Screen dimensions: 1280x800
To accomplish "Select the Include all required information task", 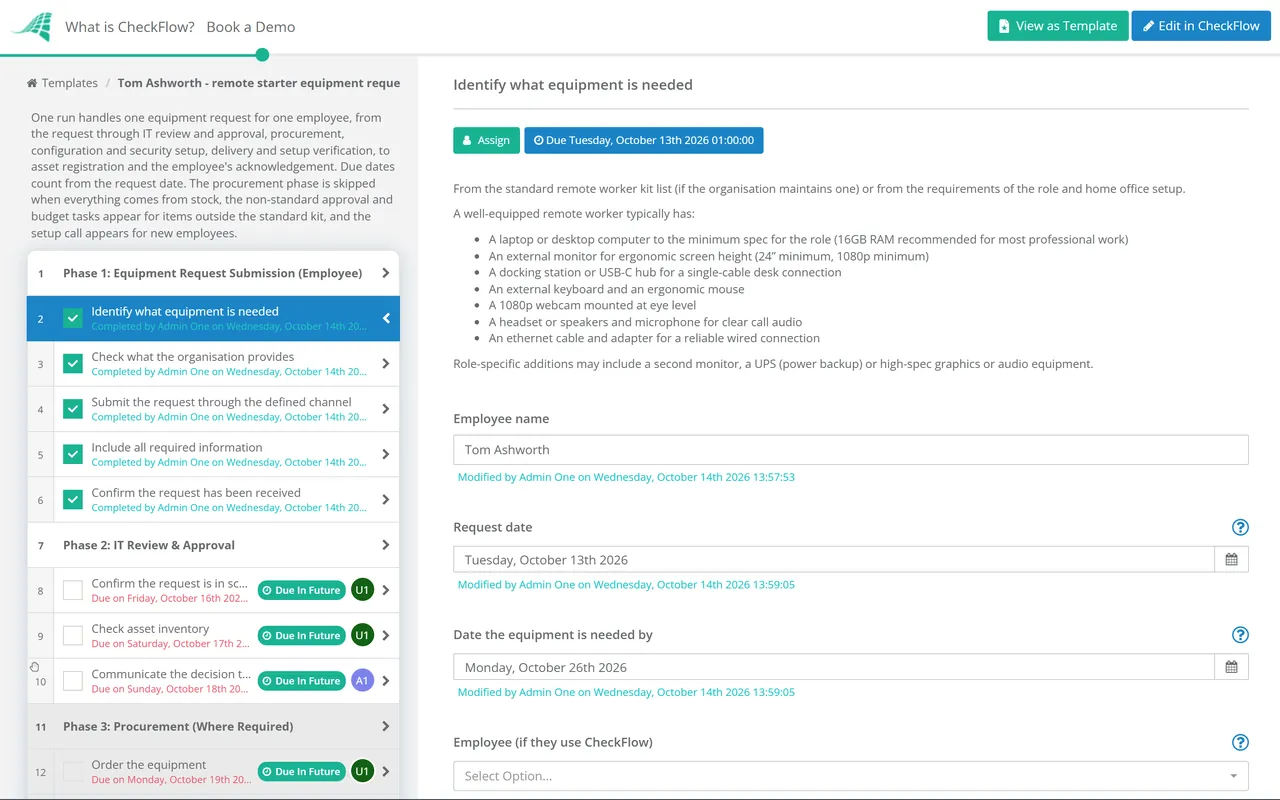I will 213,455.
